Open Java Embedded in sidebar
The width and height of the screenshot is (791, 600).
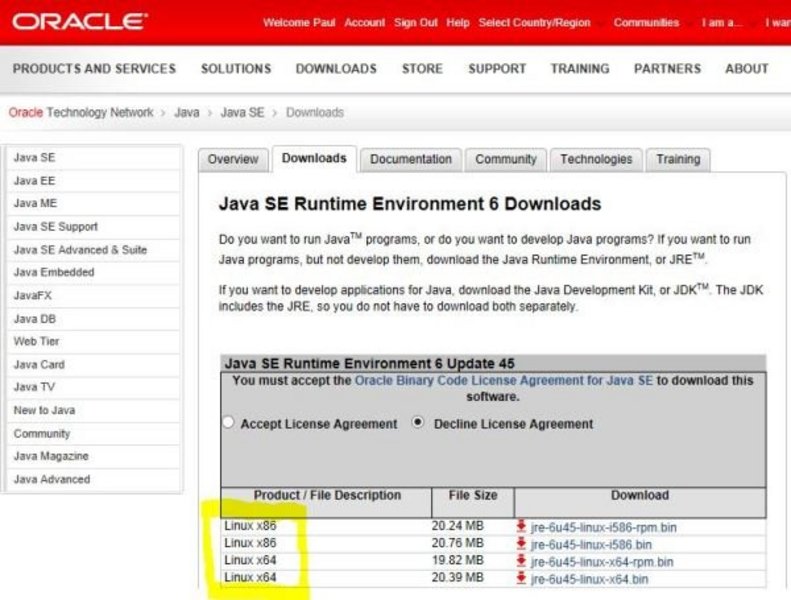pyautogui.click(x=94, y=272)
